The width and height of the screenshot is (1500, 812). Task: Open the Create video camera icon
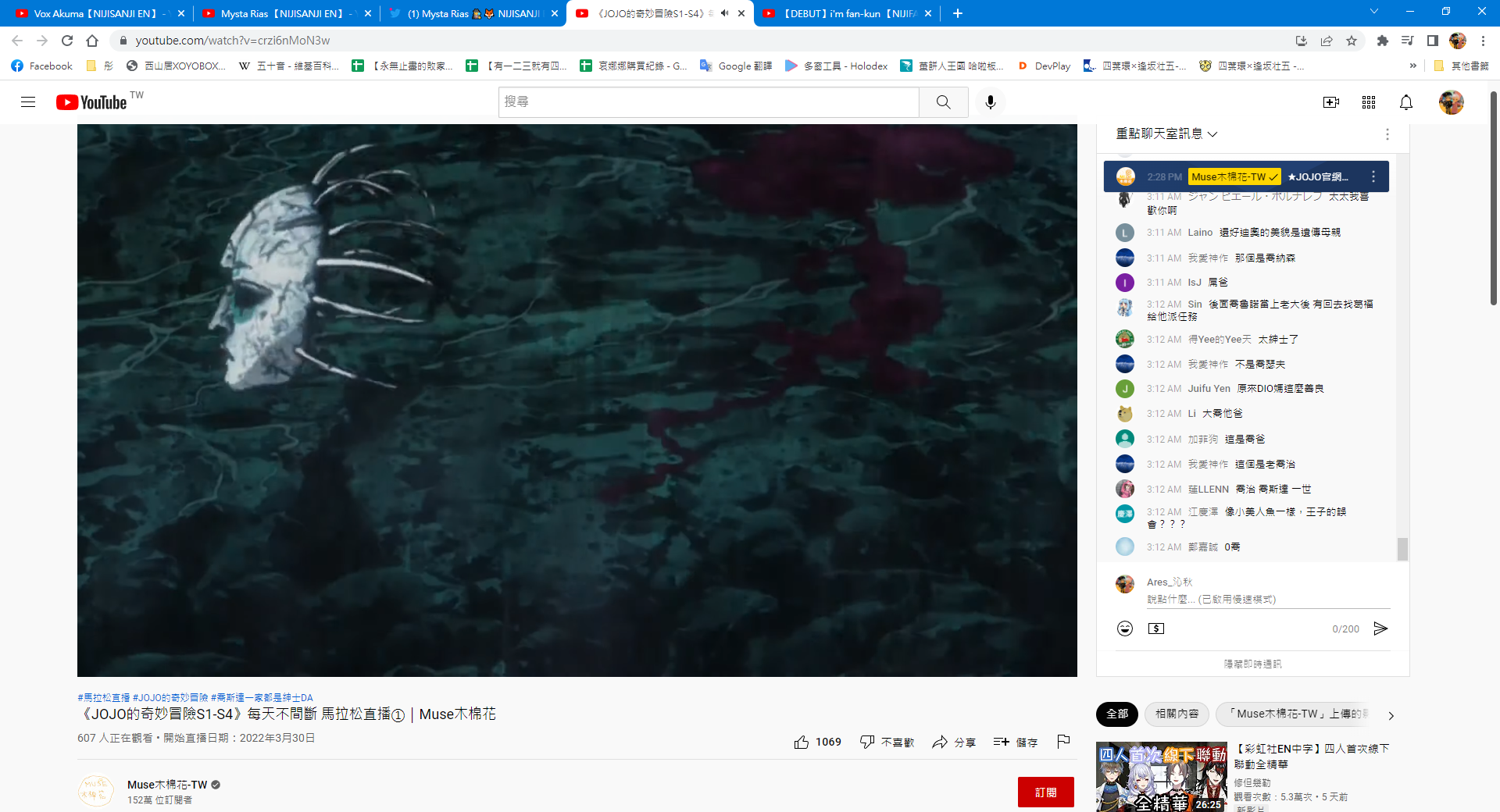1331,102
